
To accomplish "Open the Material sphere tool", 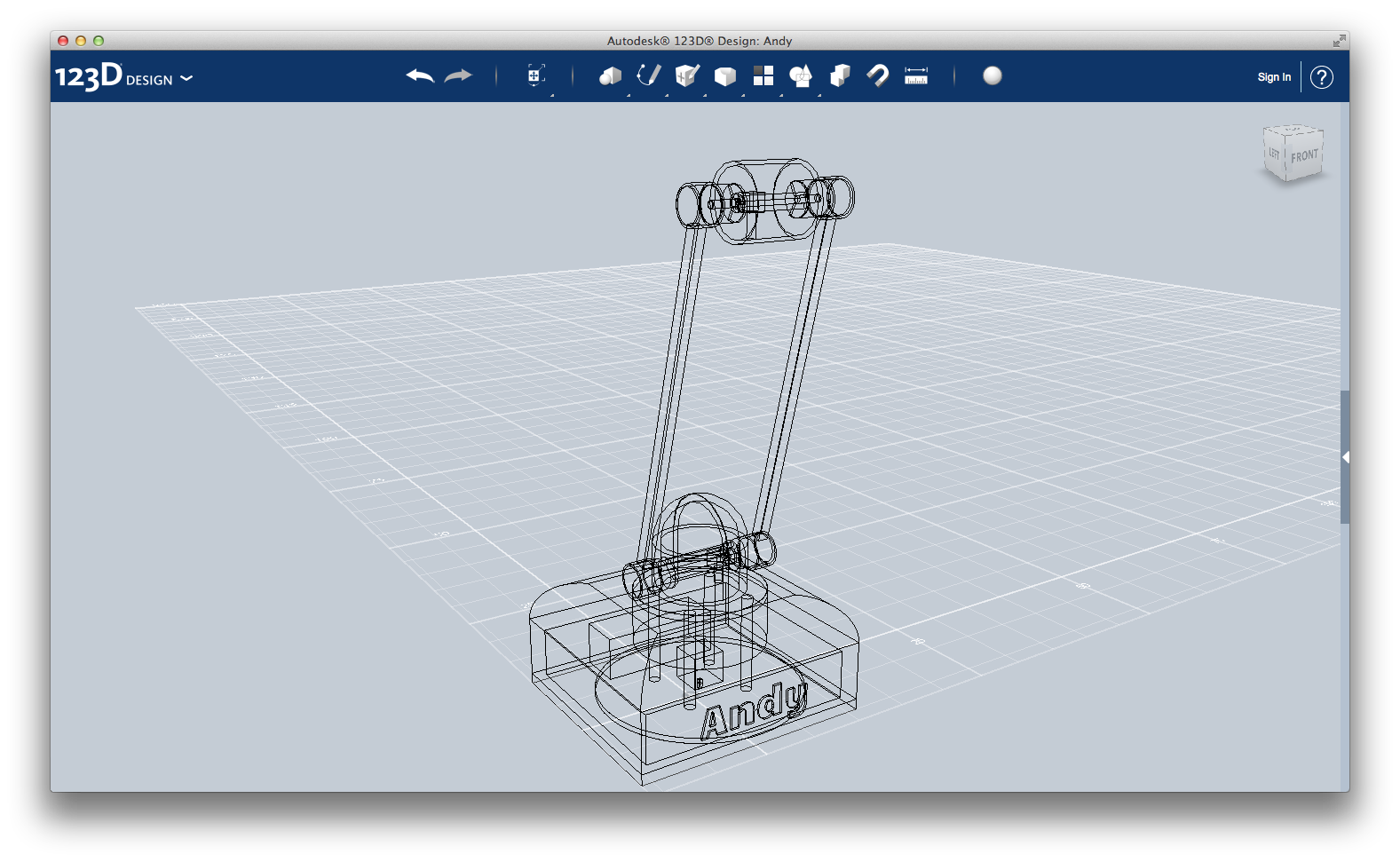I will tap(993, 76).
